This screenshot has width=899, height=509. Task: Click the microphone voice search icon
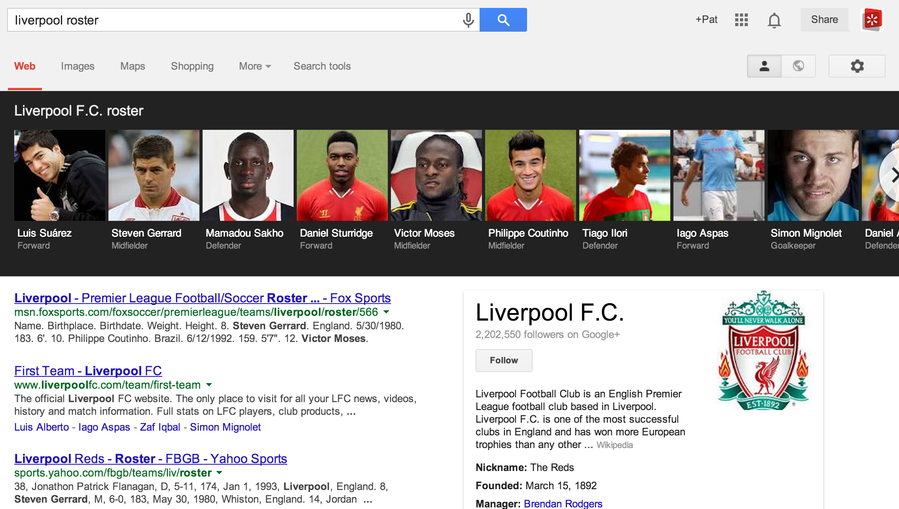[468, 20]
